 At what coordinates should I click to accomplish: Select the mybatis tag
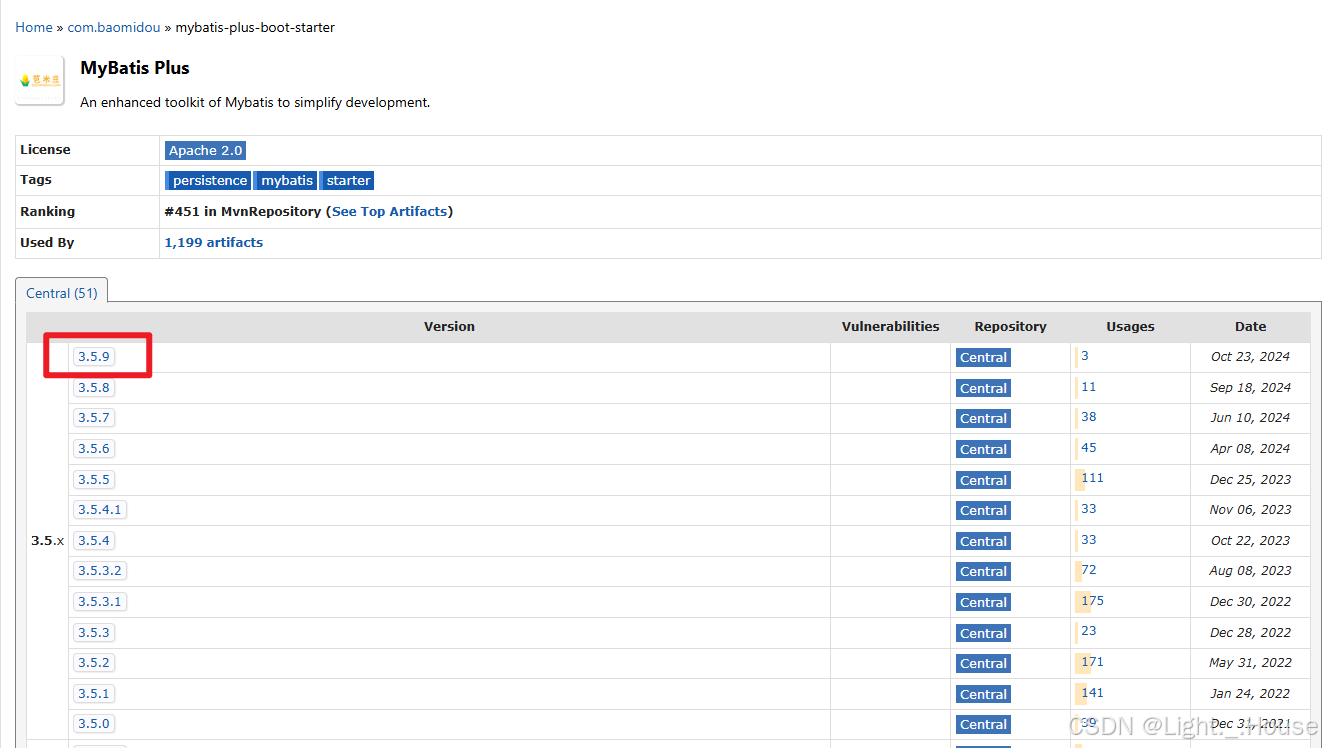coord(287,180)
